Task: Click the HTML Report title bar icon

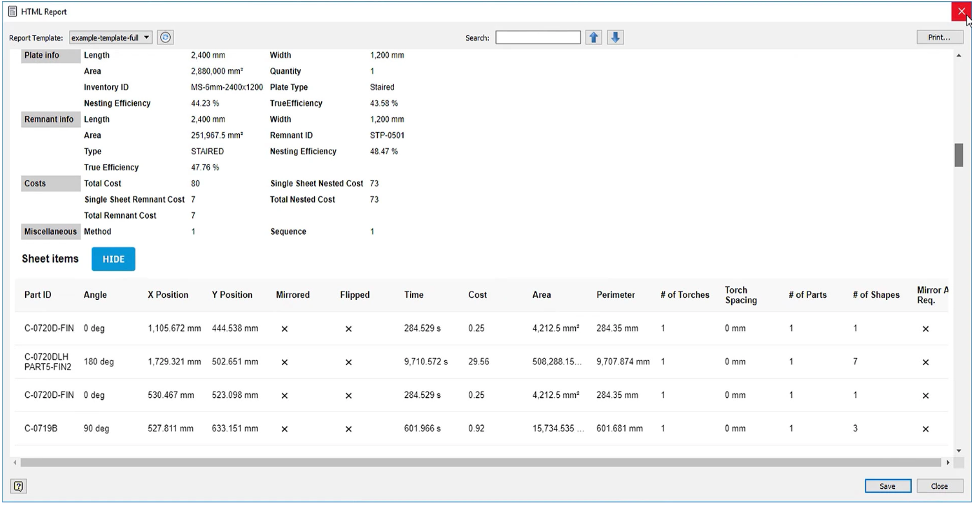Action: click(12, 11)
